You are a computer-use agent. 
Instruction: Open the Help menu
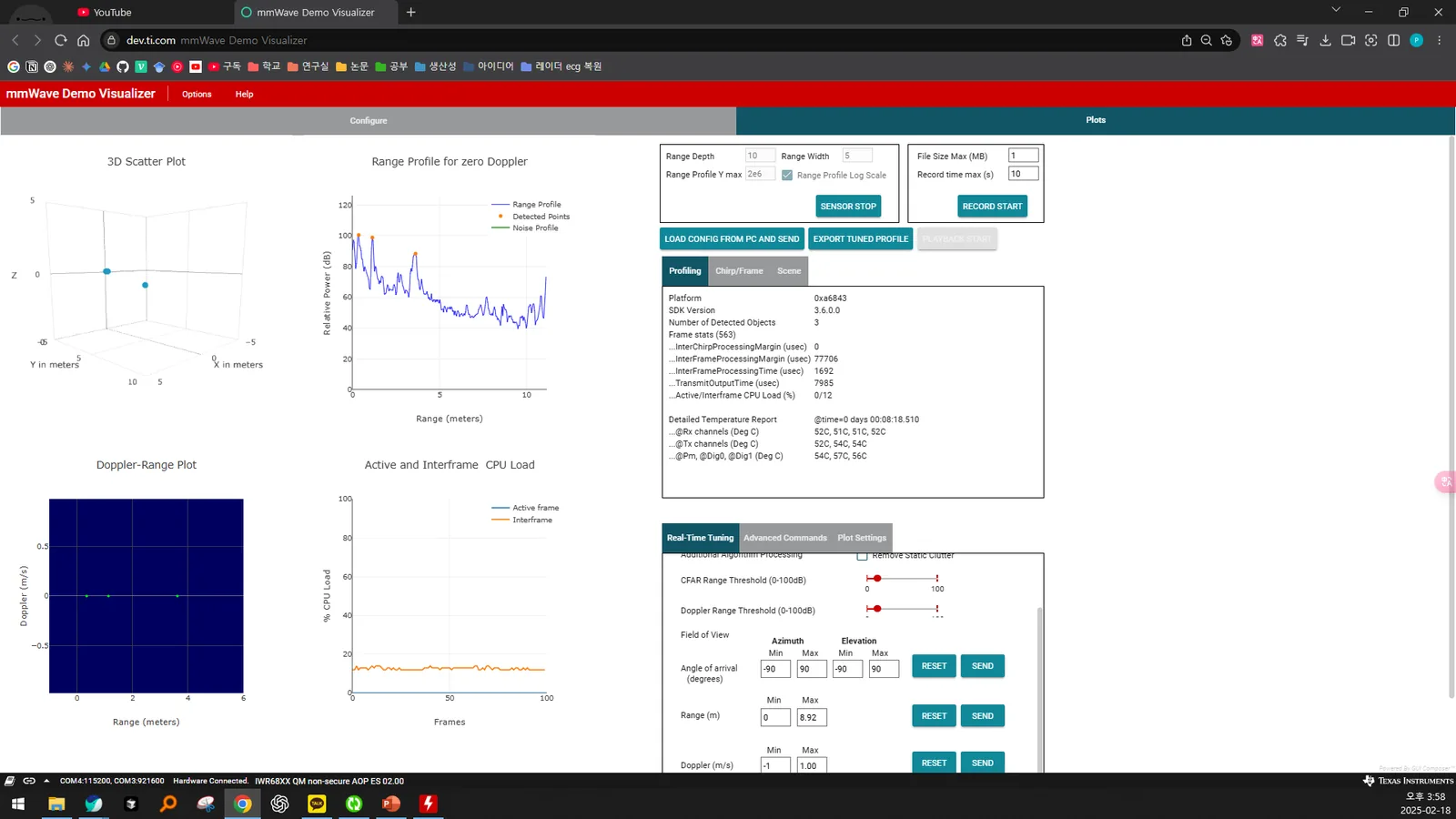[244, 94]
